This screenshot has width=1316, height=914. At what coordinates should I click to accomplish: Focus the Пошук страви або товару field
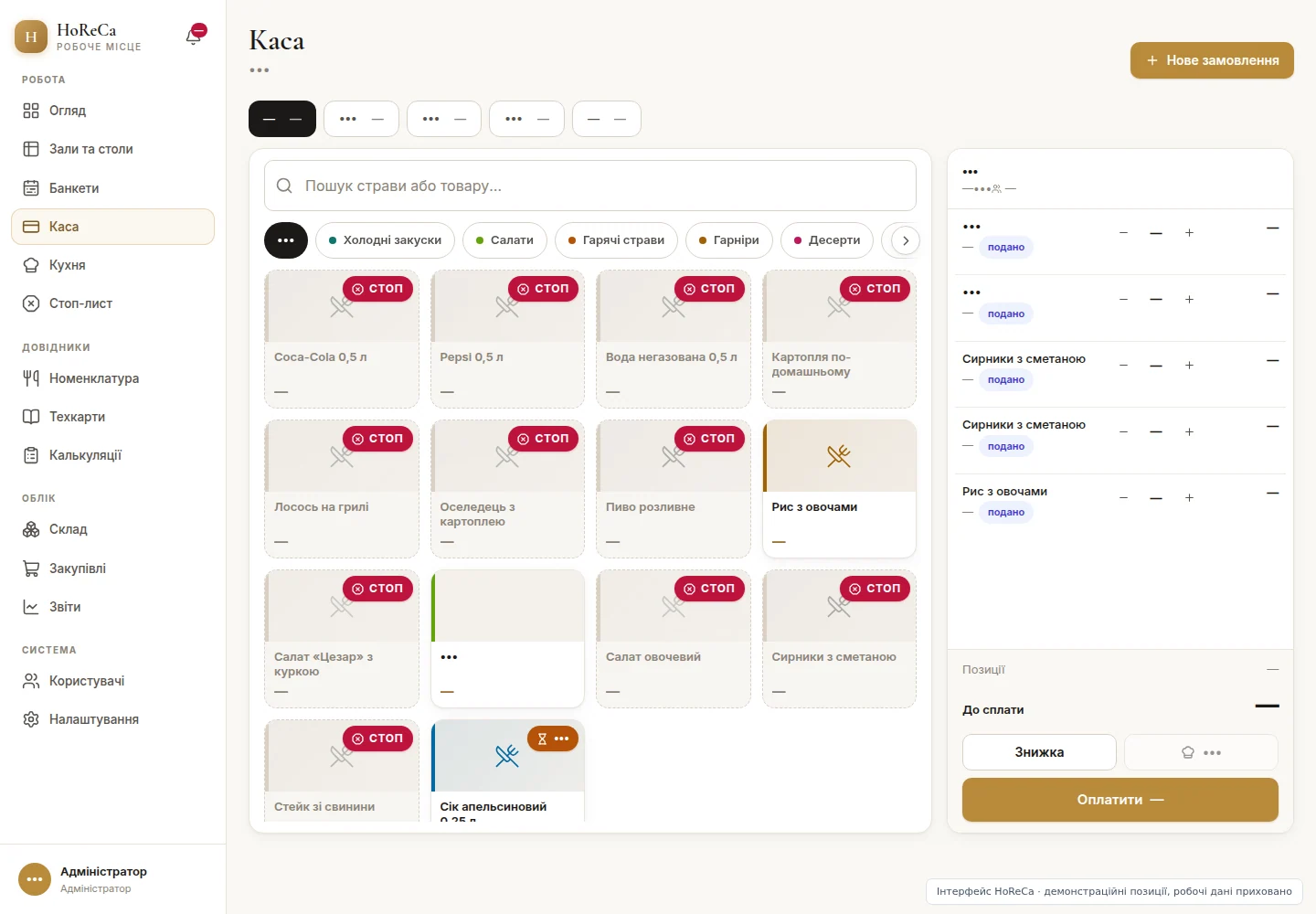590,186
